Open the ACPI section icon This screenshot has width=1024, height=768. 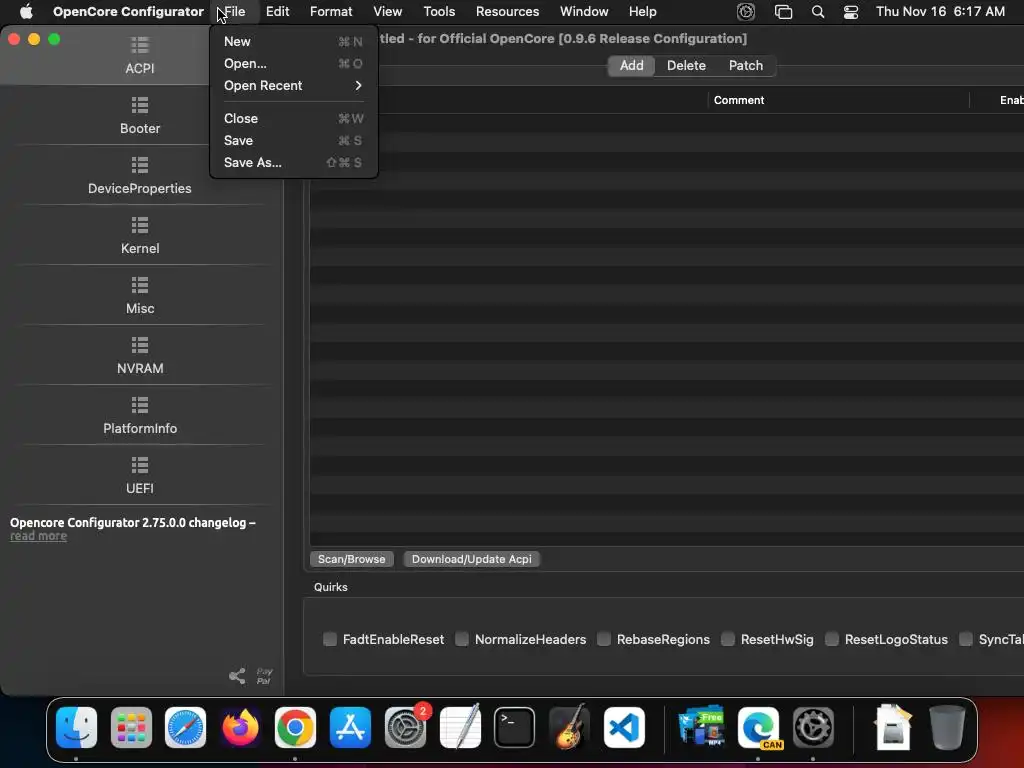click(140, 45)
